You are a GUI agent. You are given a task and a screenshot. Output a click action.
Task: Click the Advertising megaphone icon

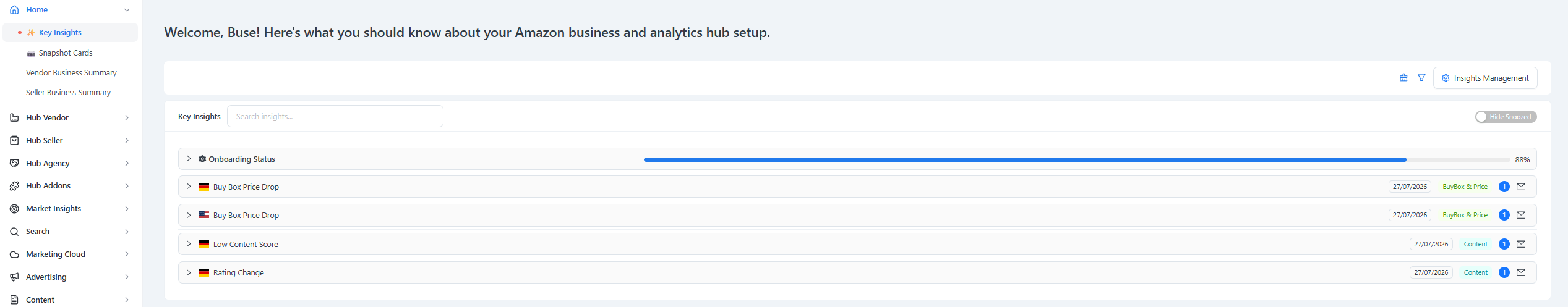pos(14,277)
